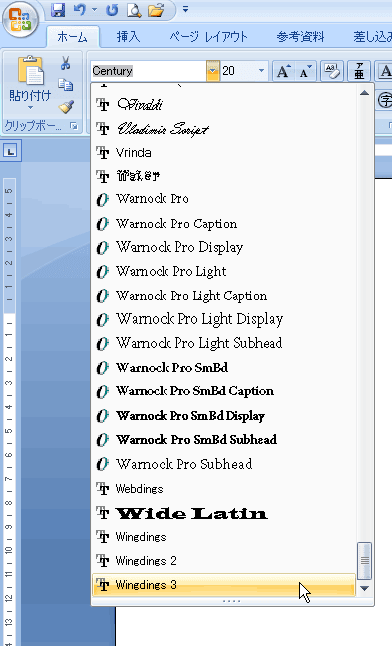
Task: Choose Warnock Pro SmBd Subhead
Action: pyautogui.click(x=224, y=440)
